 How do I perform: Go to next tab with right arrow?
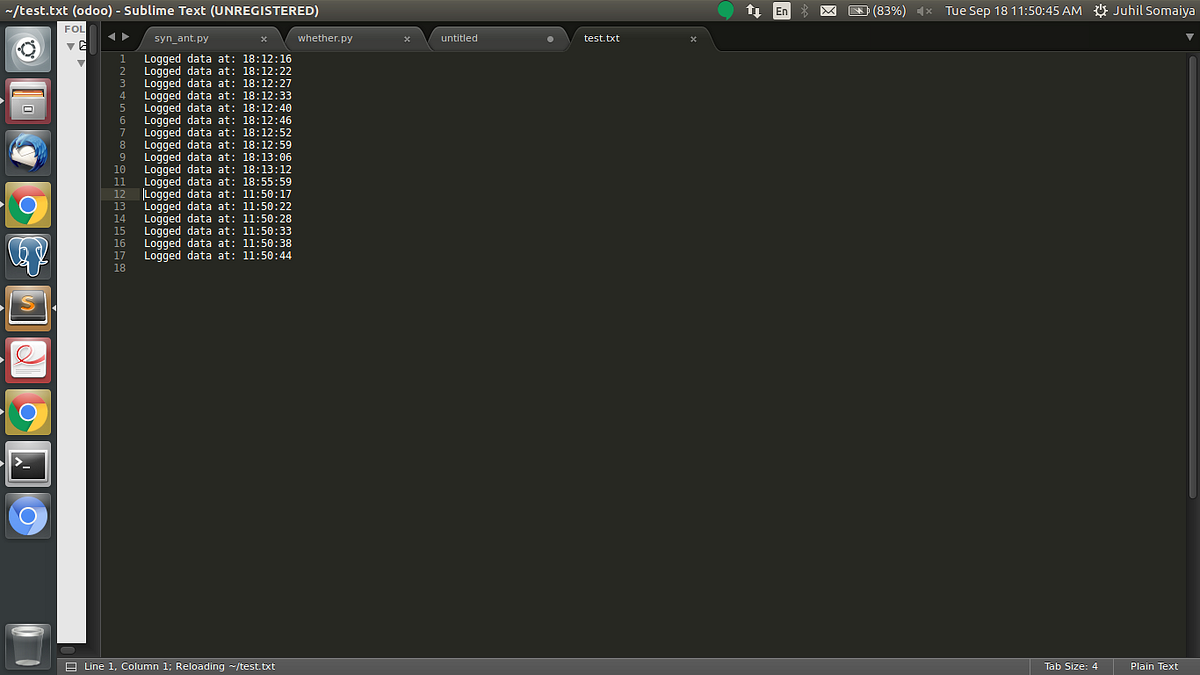click(x=125, y=37)
